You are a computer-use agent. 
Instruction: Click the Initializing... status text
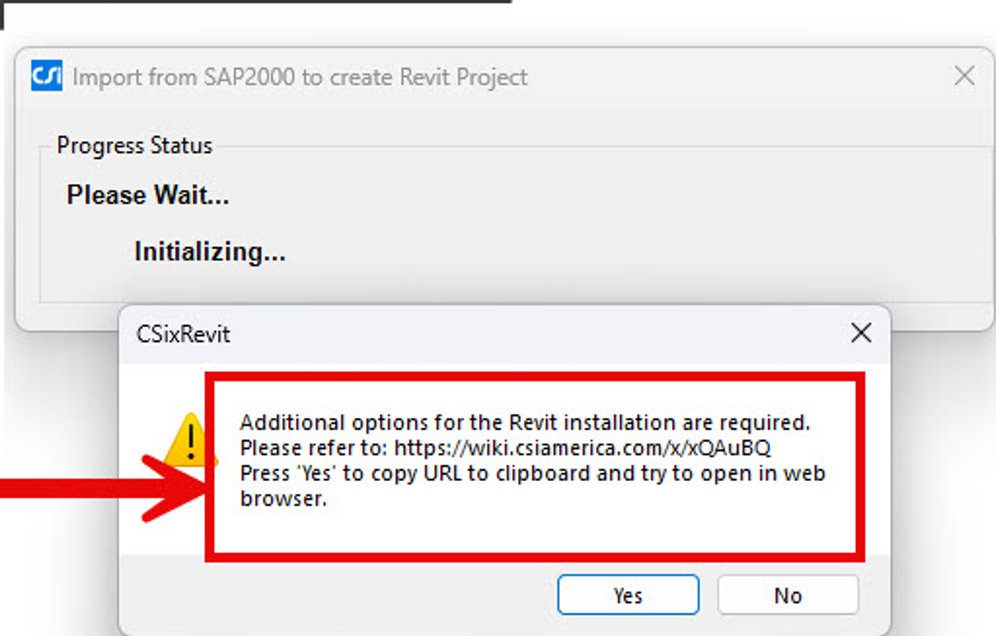[210, 252]
